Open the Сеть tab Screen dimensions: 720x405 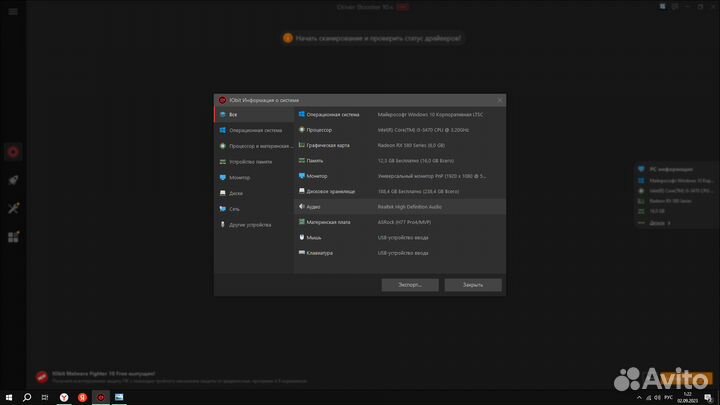point(254,209)
